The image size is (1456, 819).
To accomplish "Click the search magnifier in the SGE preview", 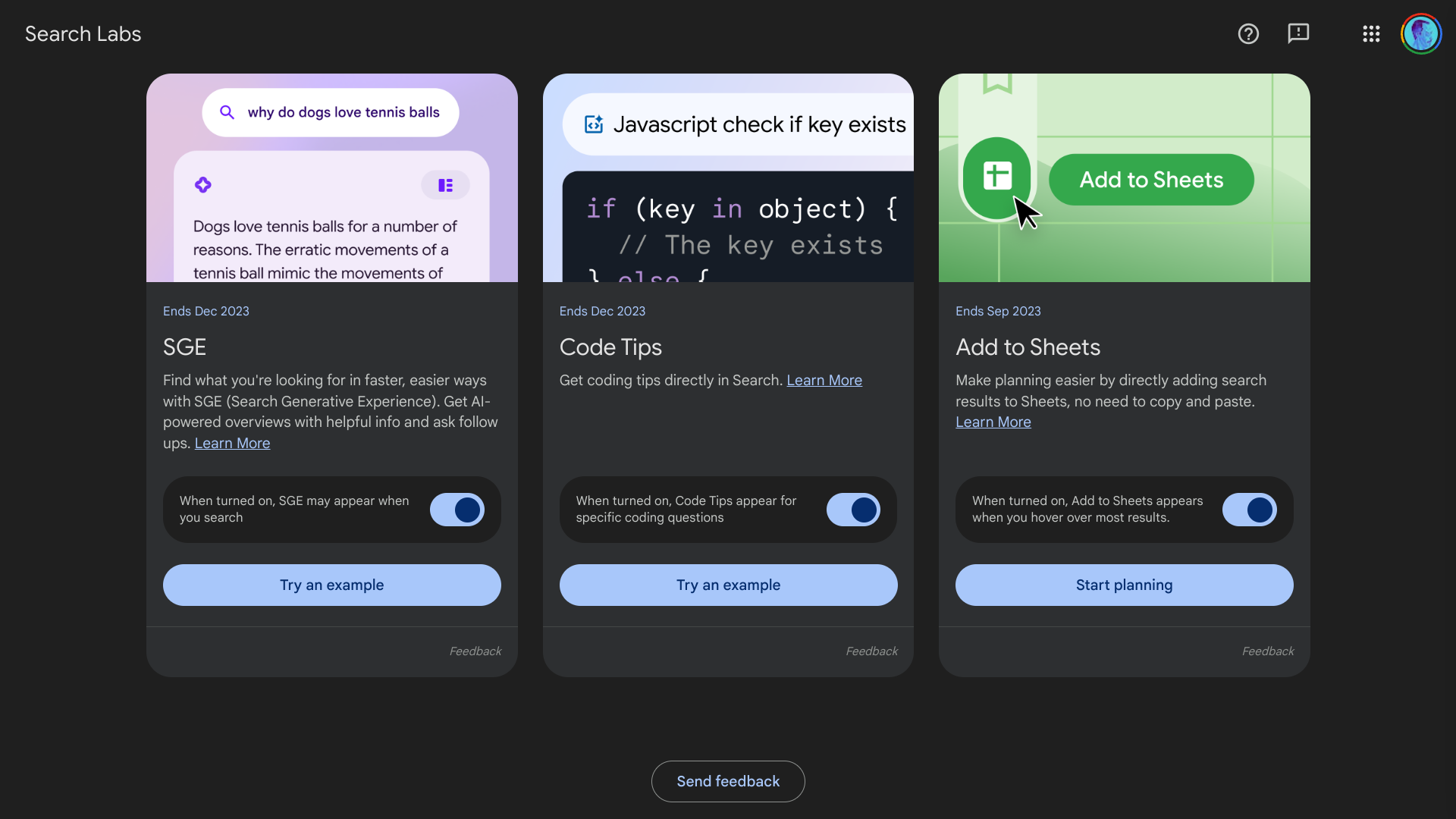I will [227, 112].
